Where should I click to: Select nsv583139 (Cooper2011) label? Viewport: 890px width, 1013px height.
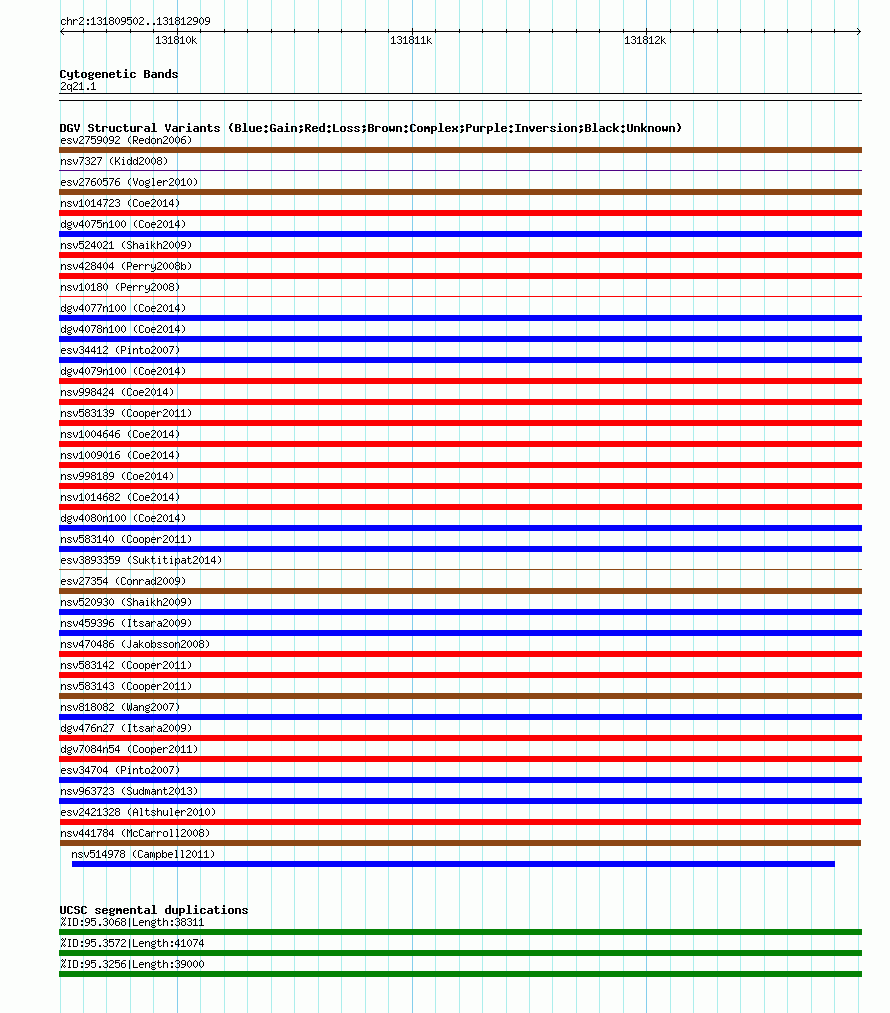(x=126, y=413)
